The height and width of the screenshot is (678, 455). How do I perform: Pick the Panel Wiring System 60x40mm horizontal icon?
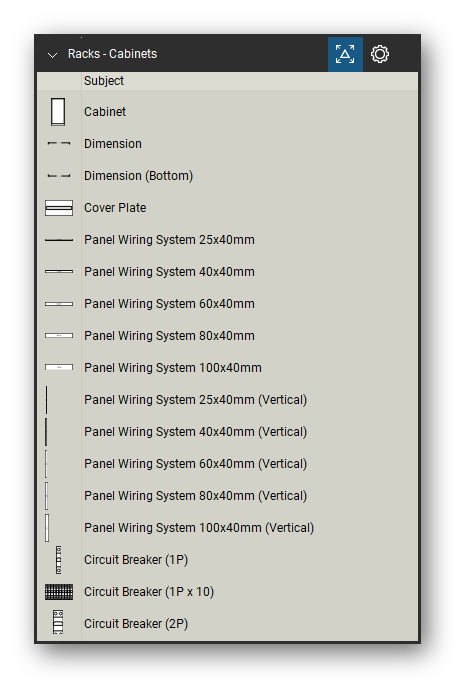[x=59, y=304]
